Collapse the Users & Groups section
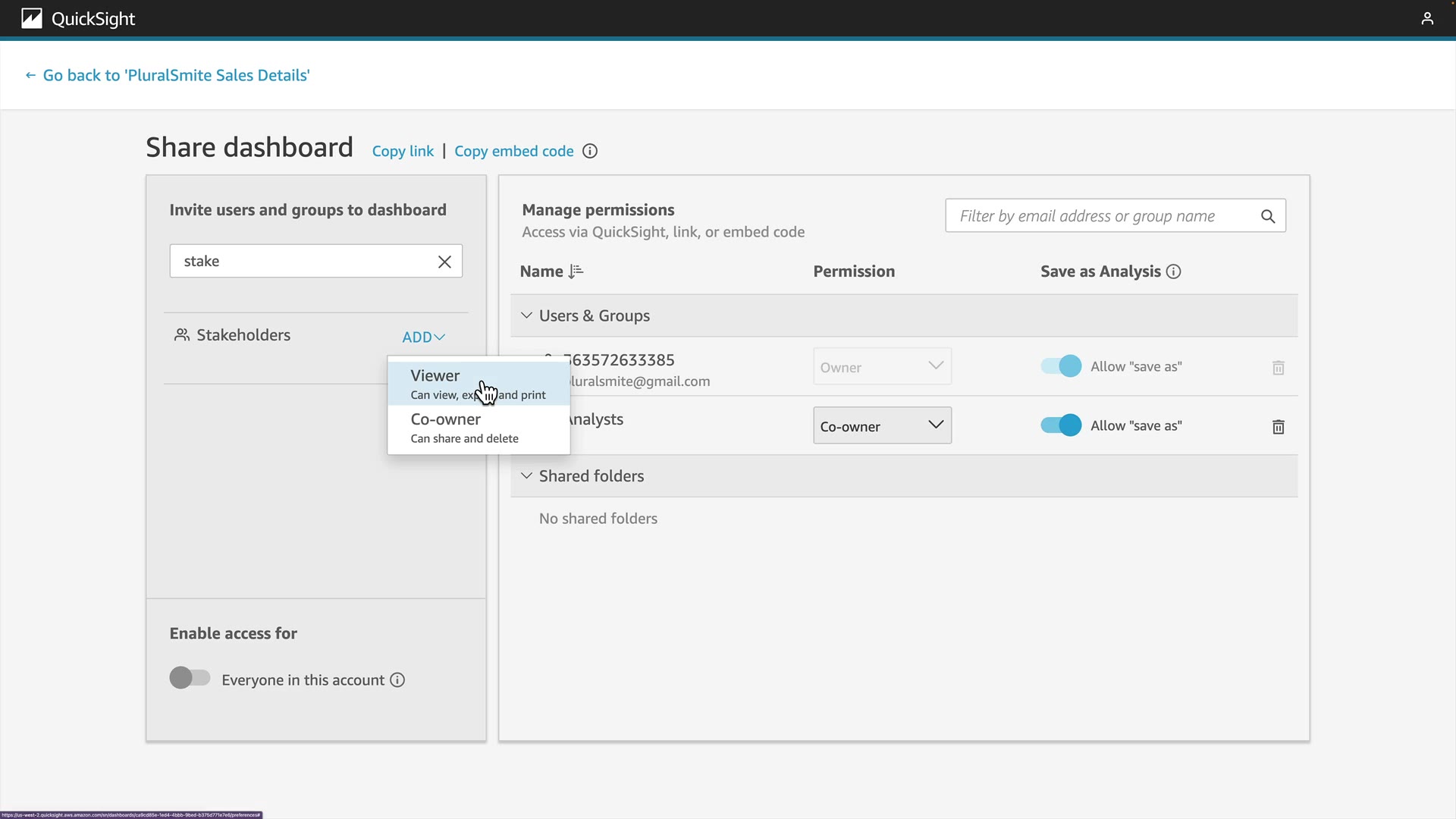Screen dimensions: 1456x819 pos(526,315)
